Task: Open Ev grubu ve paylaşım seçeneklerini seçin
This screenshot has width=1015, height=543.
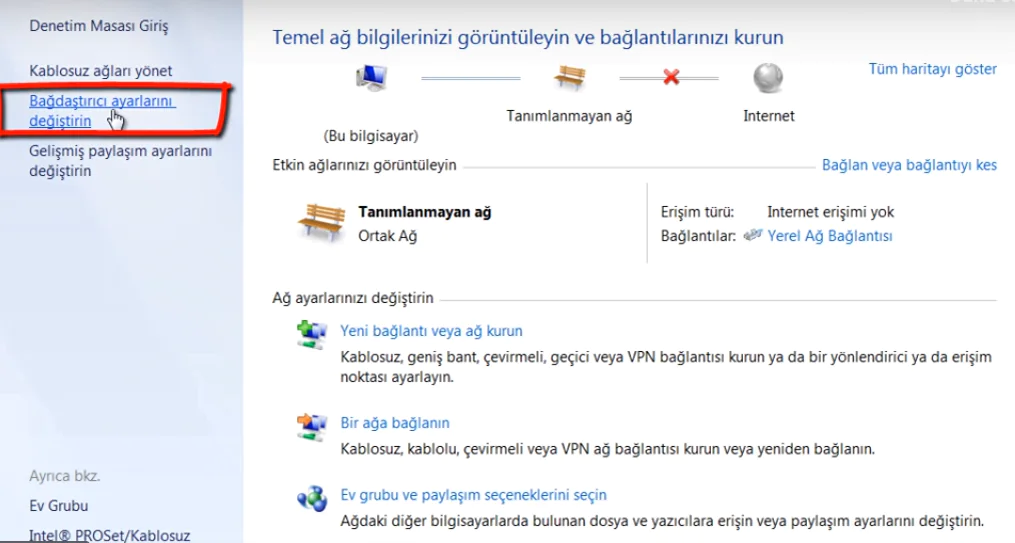Action: pyautogui.click(x=473, y=494)
